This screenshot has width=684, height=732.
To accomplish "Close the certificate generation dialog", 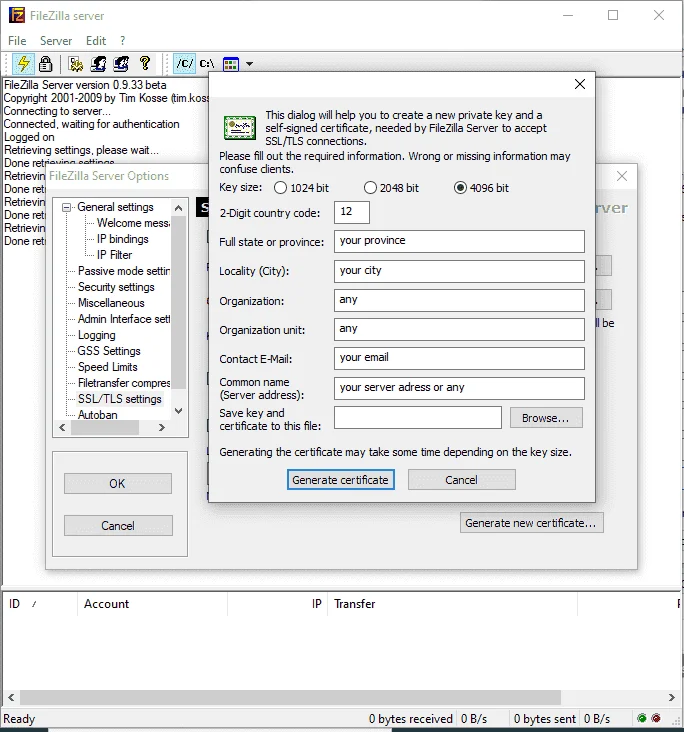I will 580,84.
